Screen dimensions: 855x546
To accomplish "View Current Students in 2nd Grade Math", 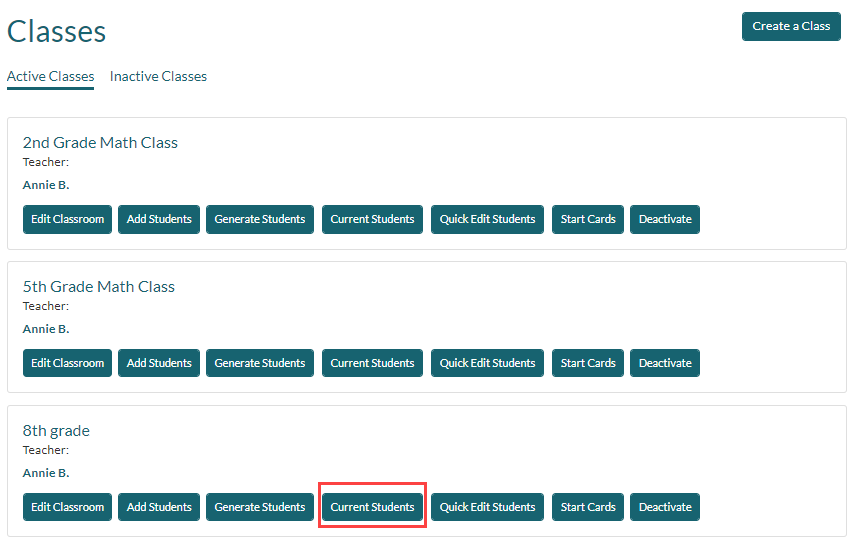I will pos(372,219).
